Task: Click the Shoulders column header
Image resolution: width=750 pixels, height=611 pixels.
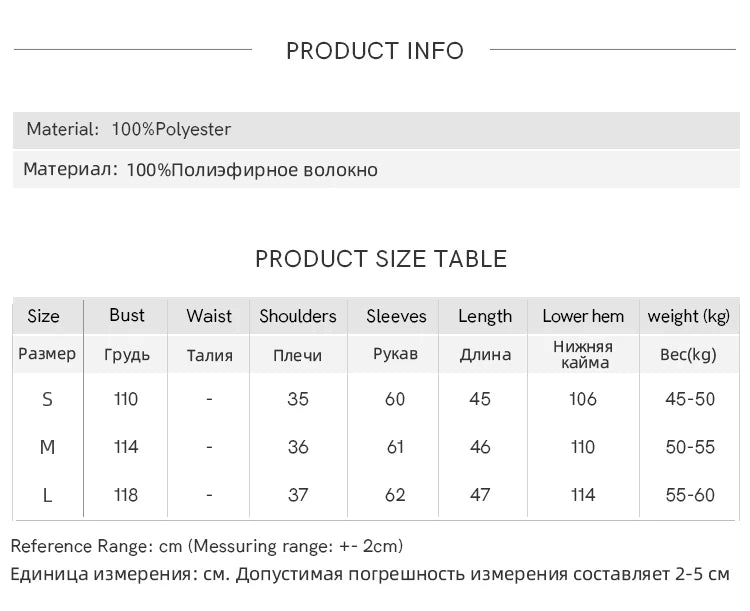Action: point(298,316)
